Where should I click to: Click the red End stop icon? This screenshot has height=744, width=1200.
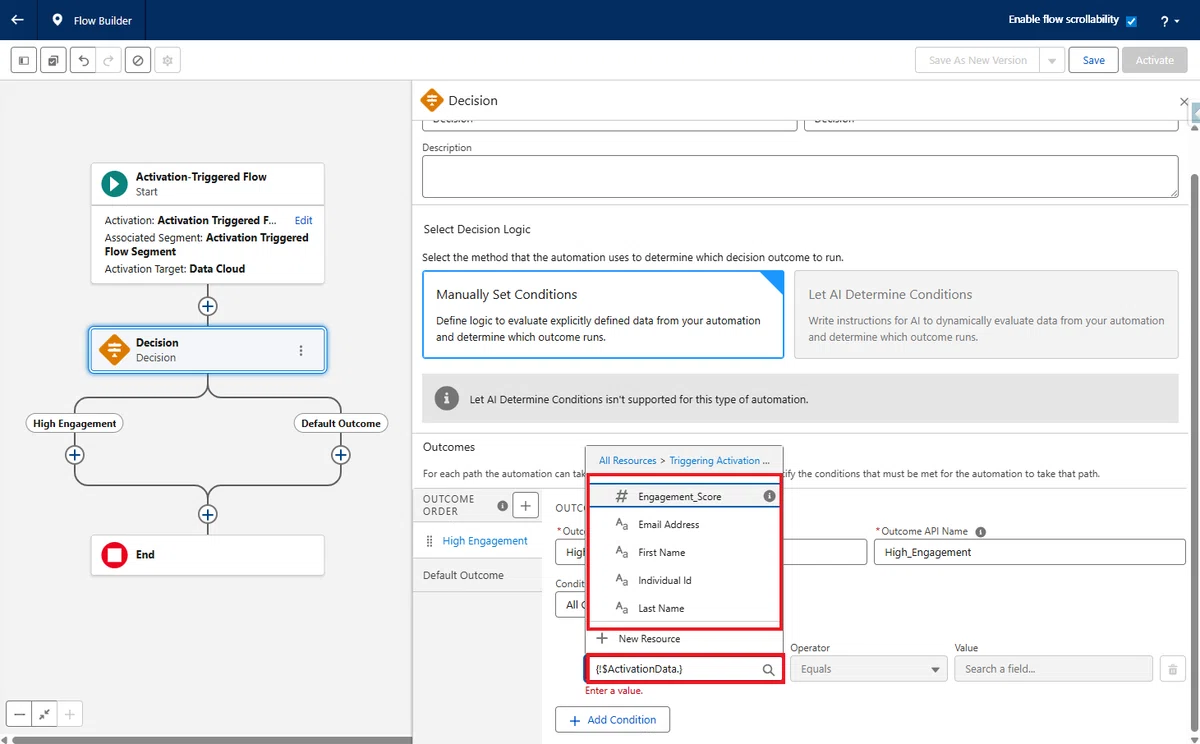pyautogui.click(x=114, y=554)
